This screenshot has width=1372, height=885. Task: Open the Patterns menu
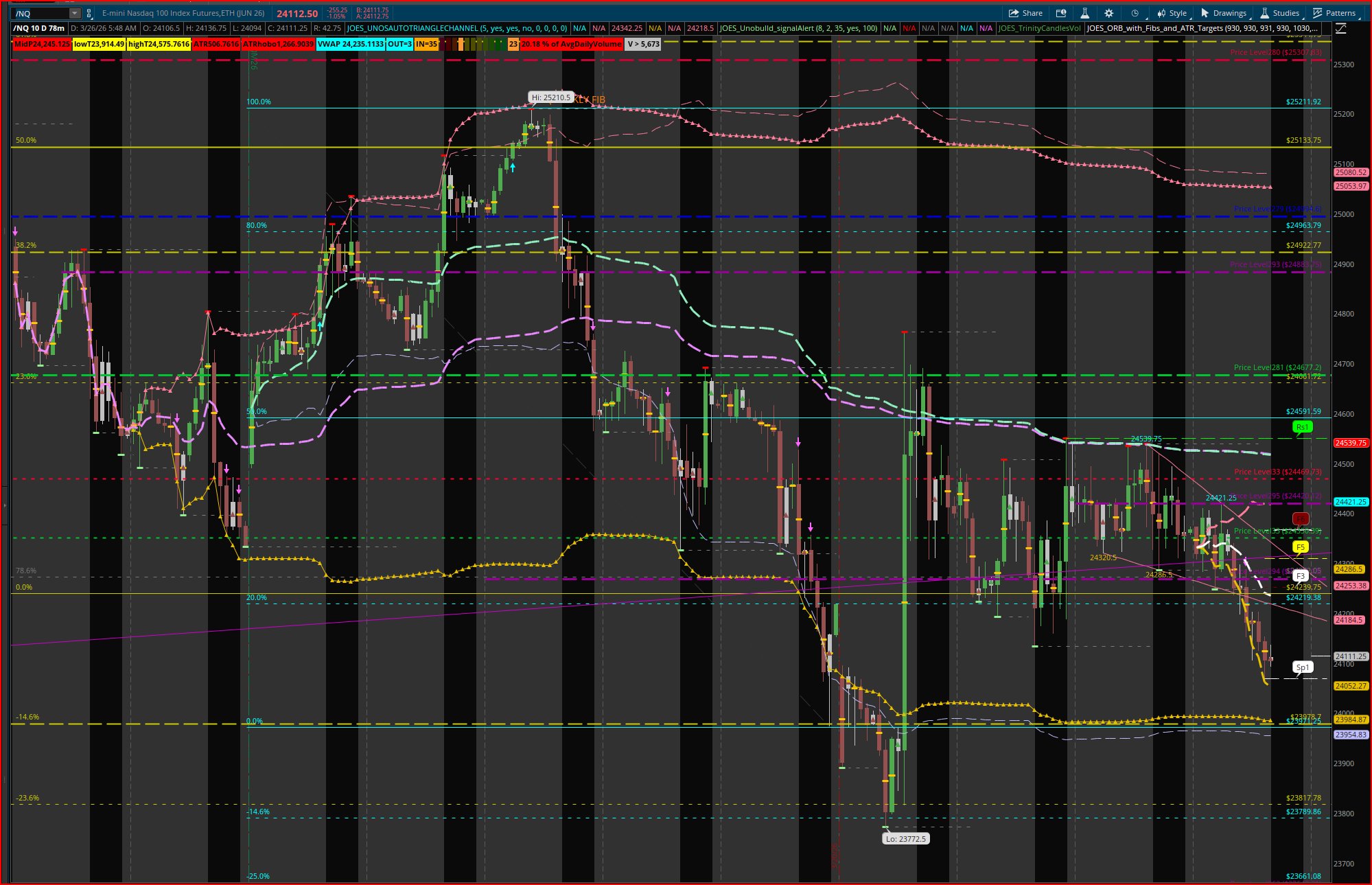[x=1334, y=13]
